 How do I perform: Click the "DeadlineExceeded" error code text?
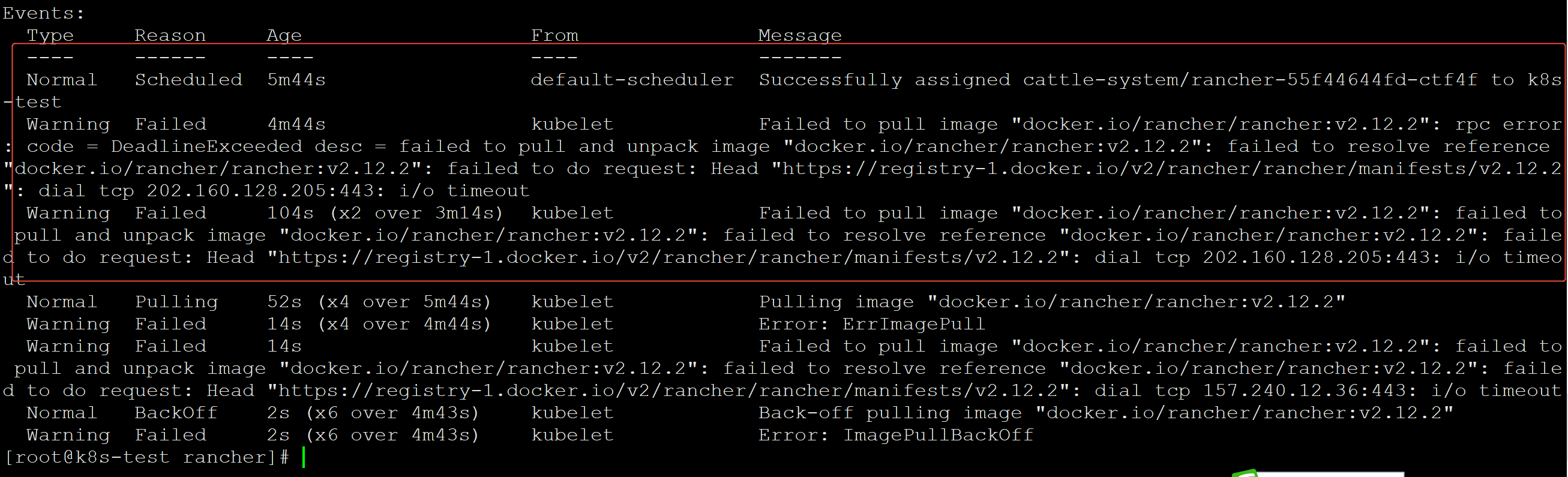pyautogui.click(x=206, y=146)
